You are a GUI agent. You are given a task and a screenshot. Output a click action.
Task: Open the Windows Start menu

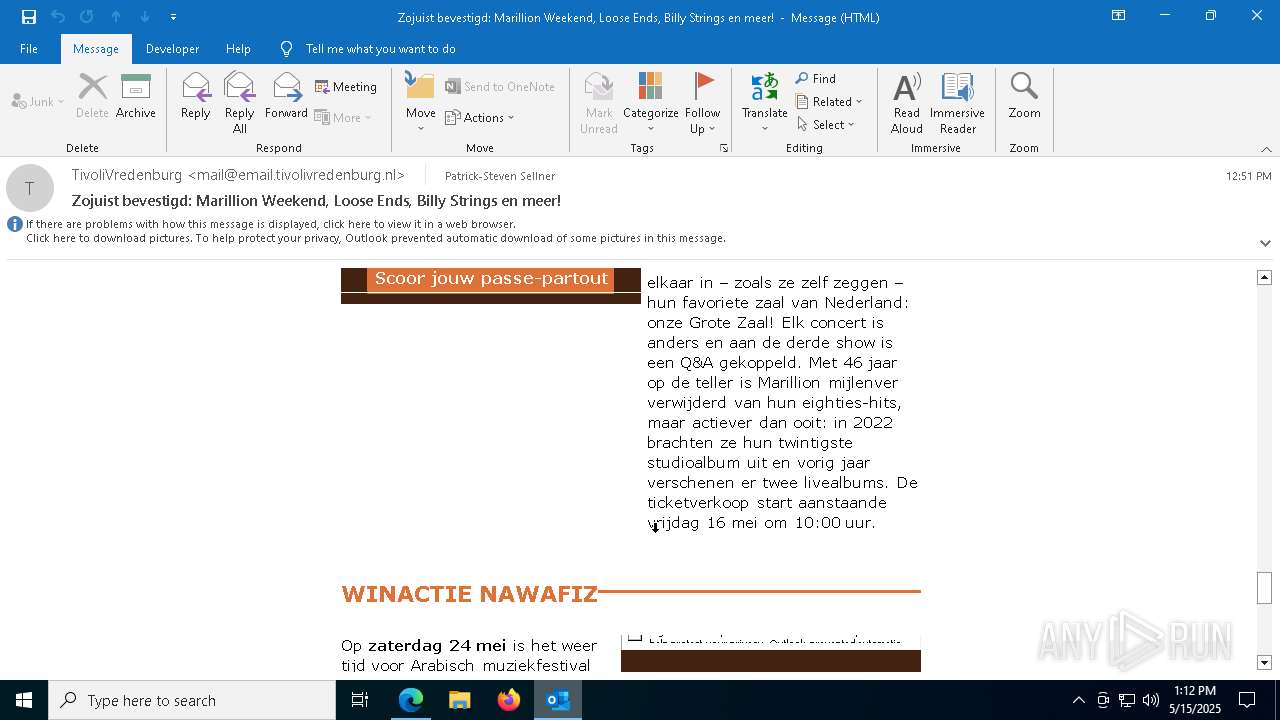click(x=24, y=700)
